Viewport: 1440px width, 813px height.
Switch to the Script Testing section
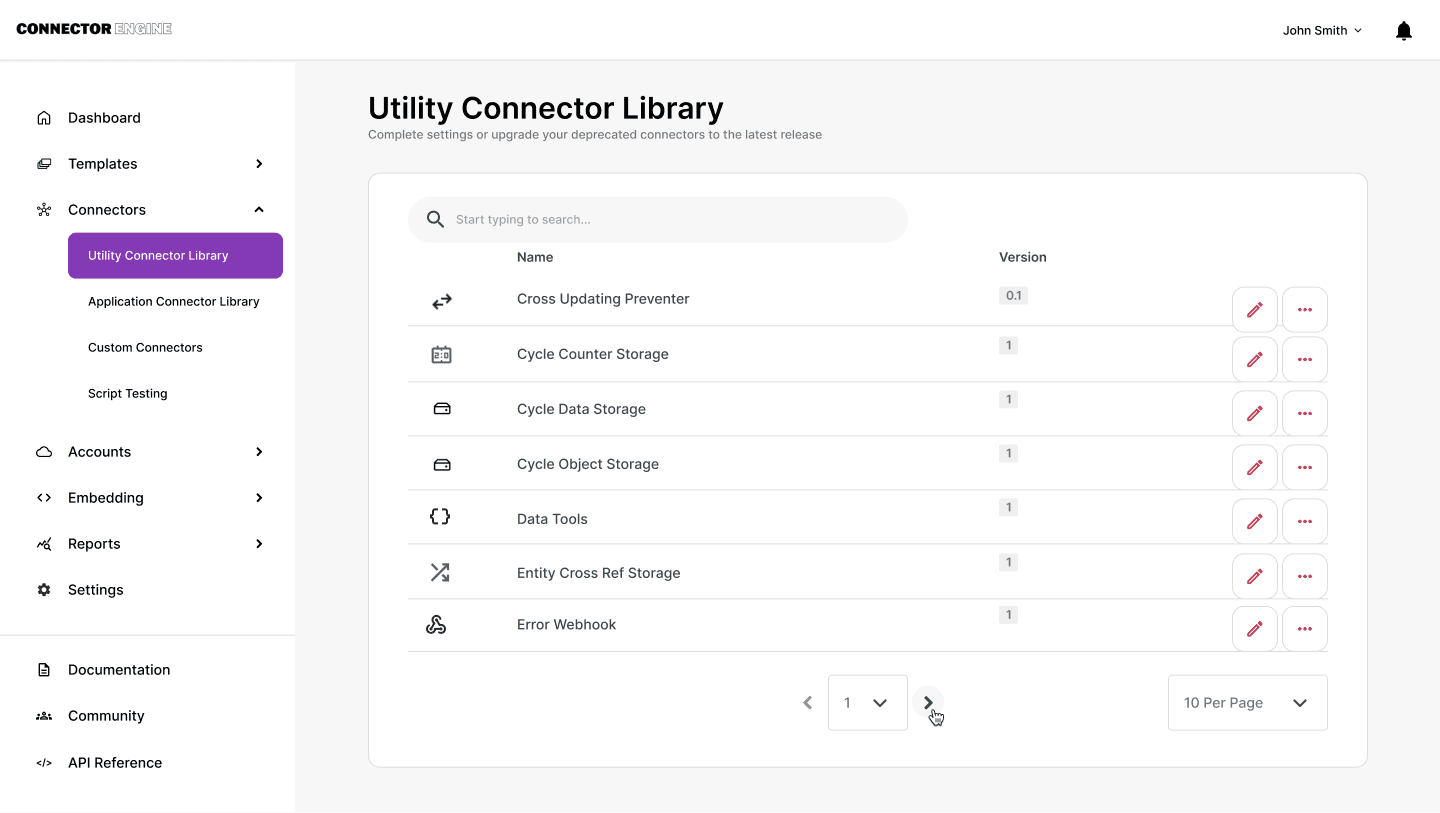(x=127, y=393)
